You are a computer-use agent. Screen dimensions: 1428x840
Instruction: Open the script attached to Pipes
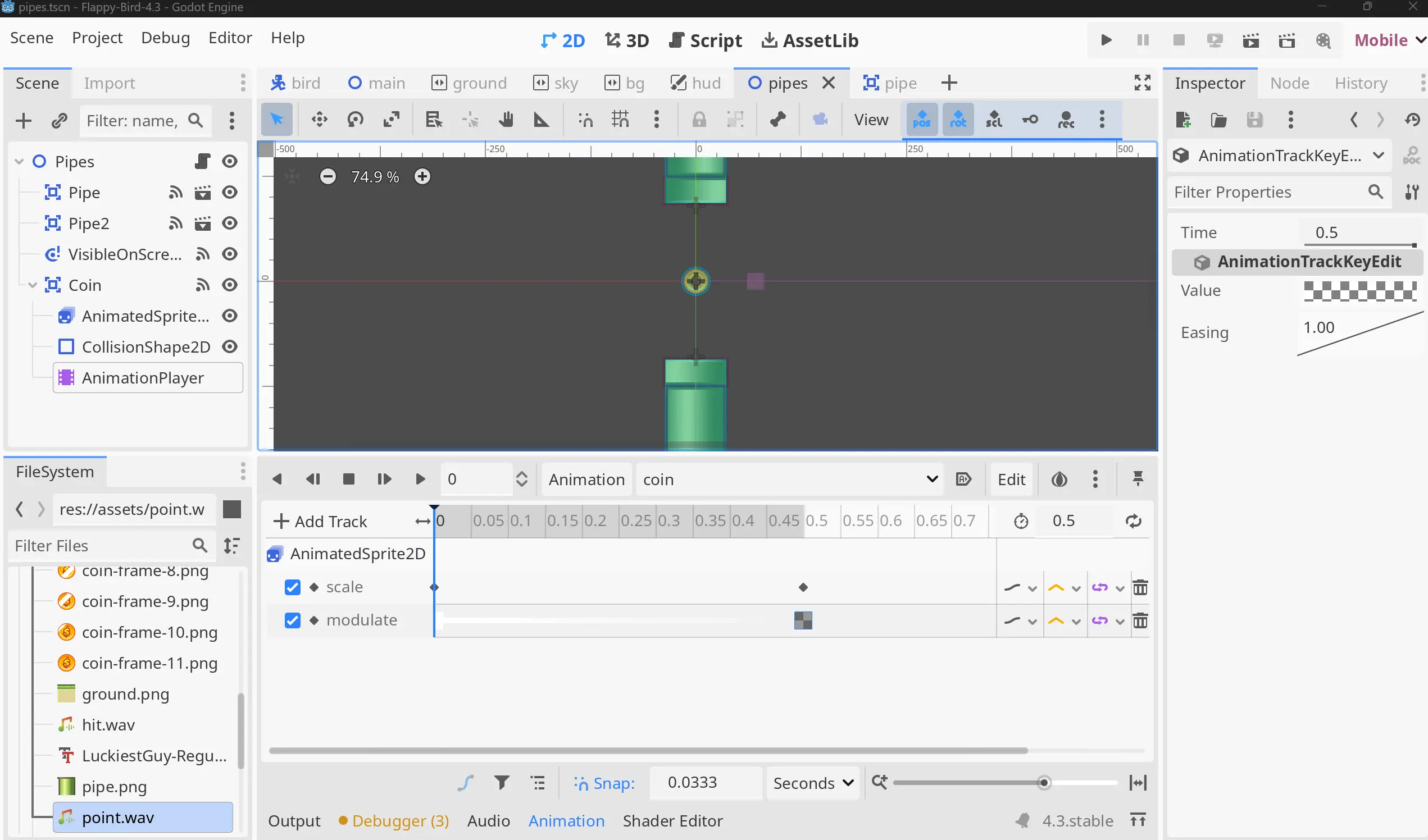(x=202, y=161)
